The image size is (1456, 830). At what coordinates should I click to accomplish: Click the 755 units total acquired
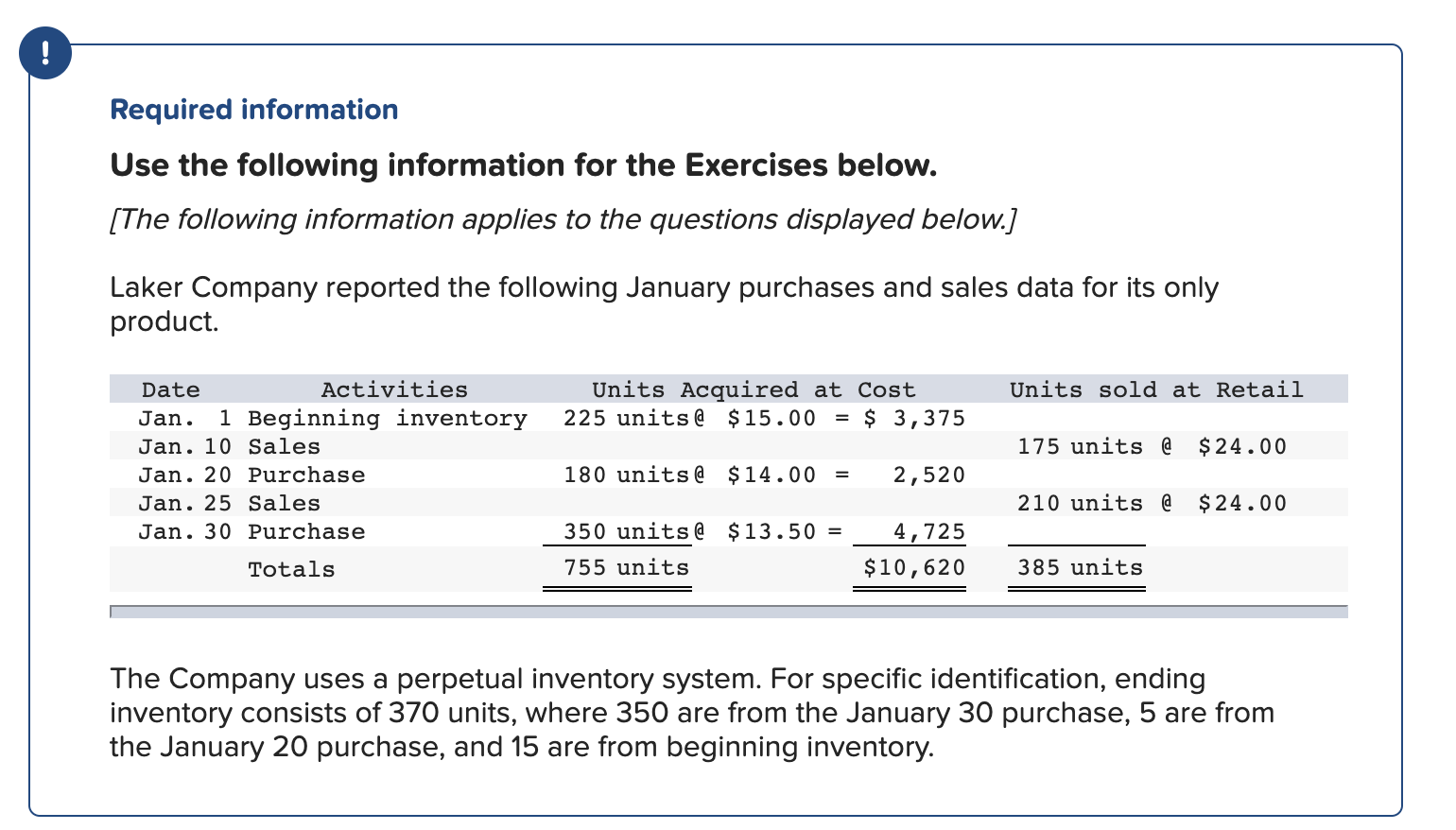coord(626,567)
